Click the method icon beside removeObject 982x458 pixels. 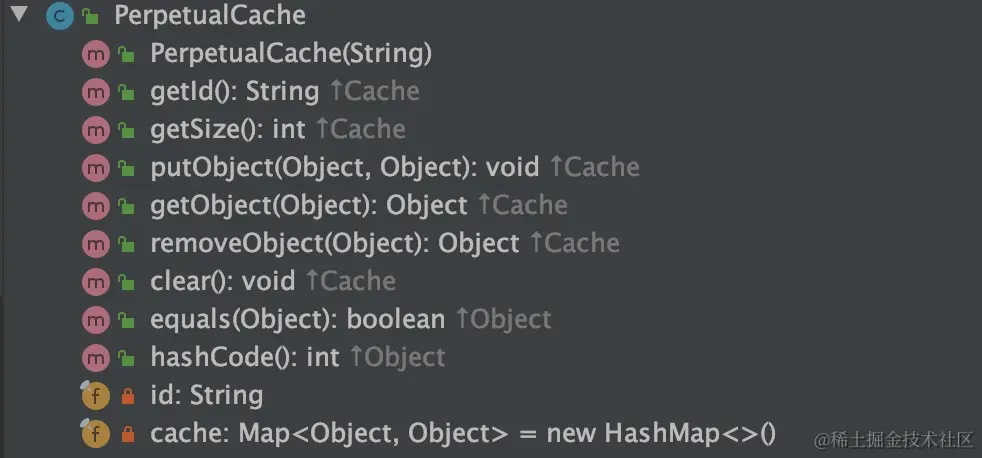[94, 244]
